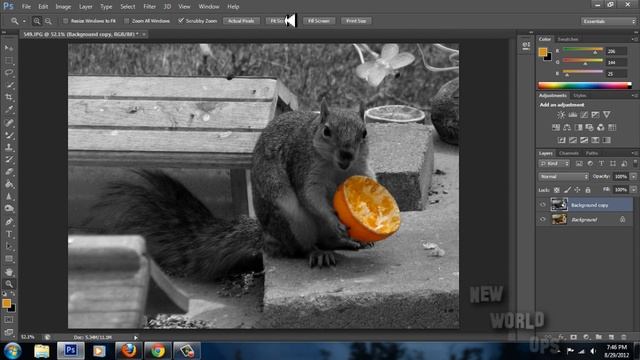Image resolution: width=640 pixels, height=360 pixels.
Task: Add a Brightness/Contrast adjustment
Action: pyautogui.click(x=561, y=115)
